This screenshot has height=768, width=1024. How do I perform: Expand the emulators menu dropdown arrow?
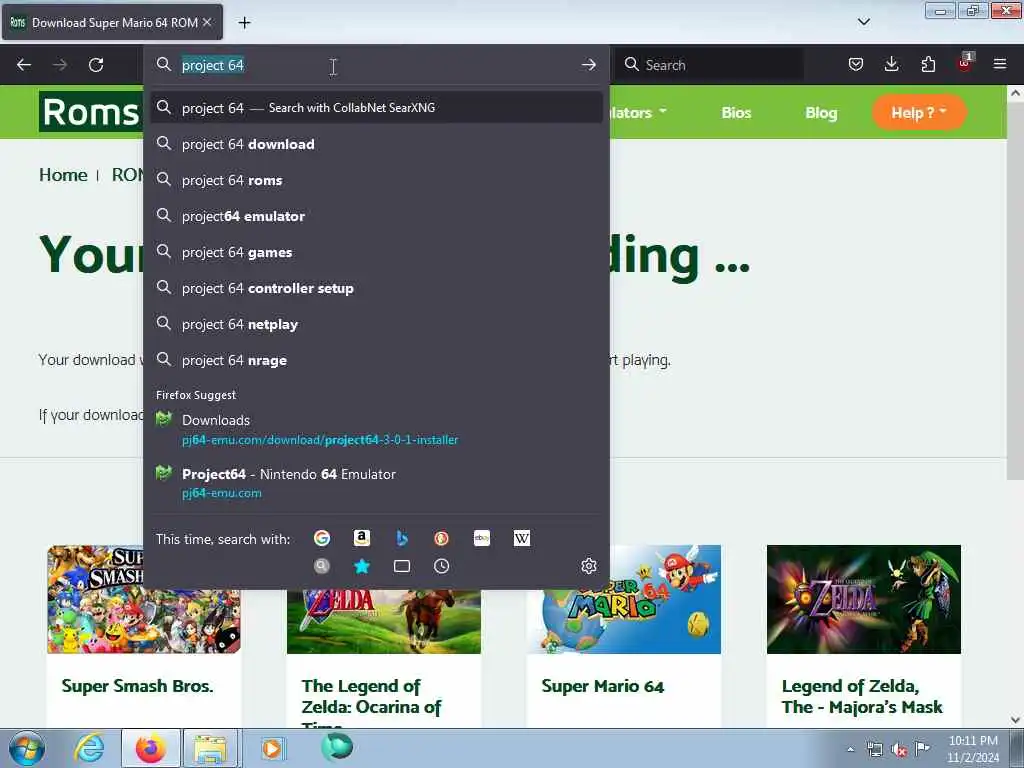tap(663, 111)
